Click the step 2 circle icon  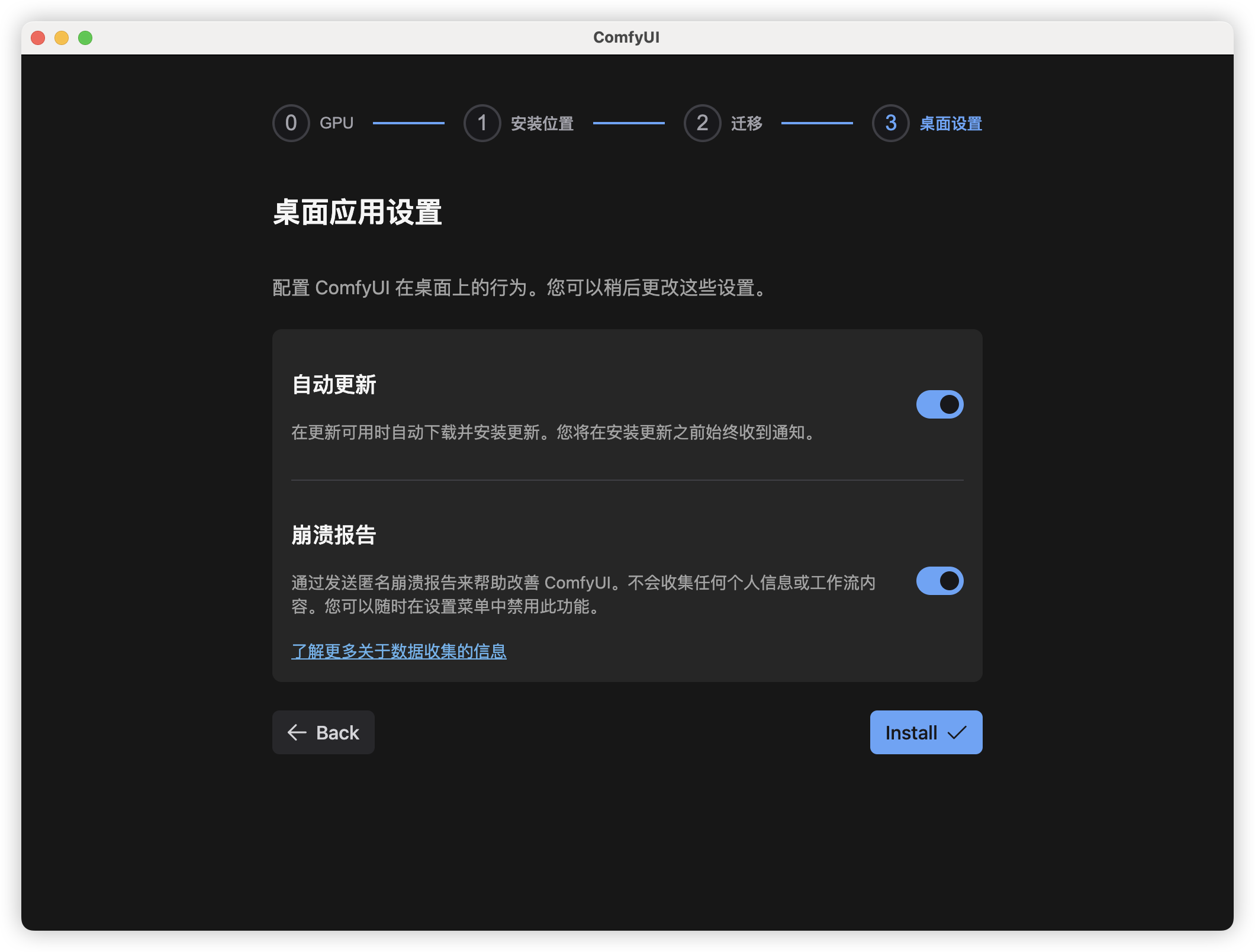pyautogui.click(x=702, y=123)
